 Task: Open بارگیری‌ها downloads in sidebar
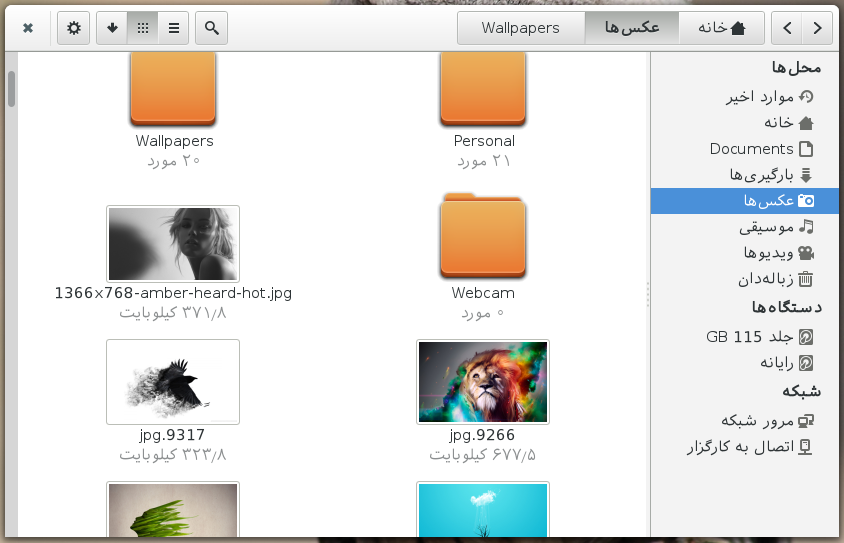click(762, 175)
